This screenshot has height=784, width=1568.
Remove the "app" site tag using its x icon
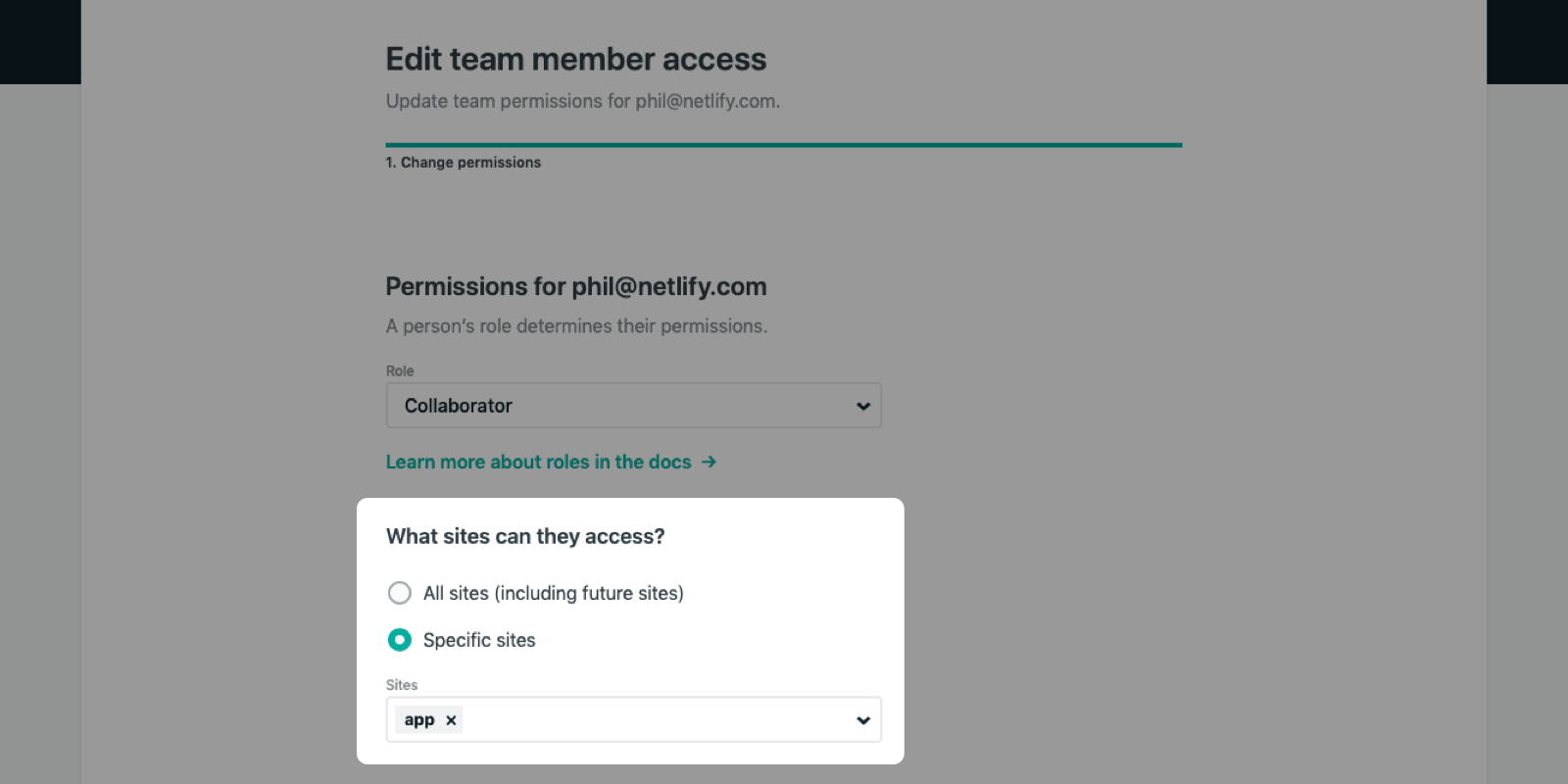coord(451,720)
